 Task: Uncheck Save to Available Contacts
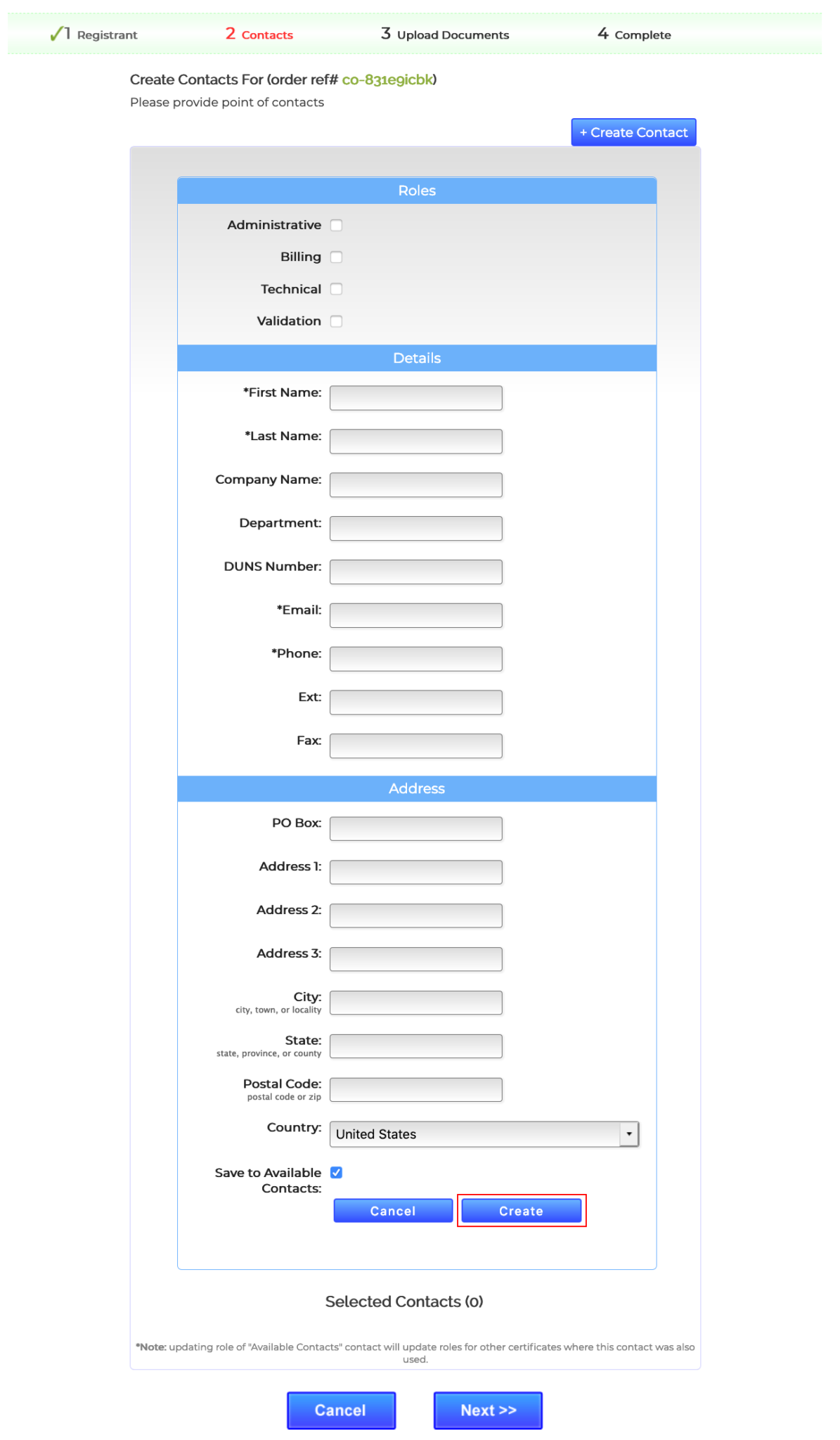pyautogui.click(x=337, y=1172)
